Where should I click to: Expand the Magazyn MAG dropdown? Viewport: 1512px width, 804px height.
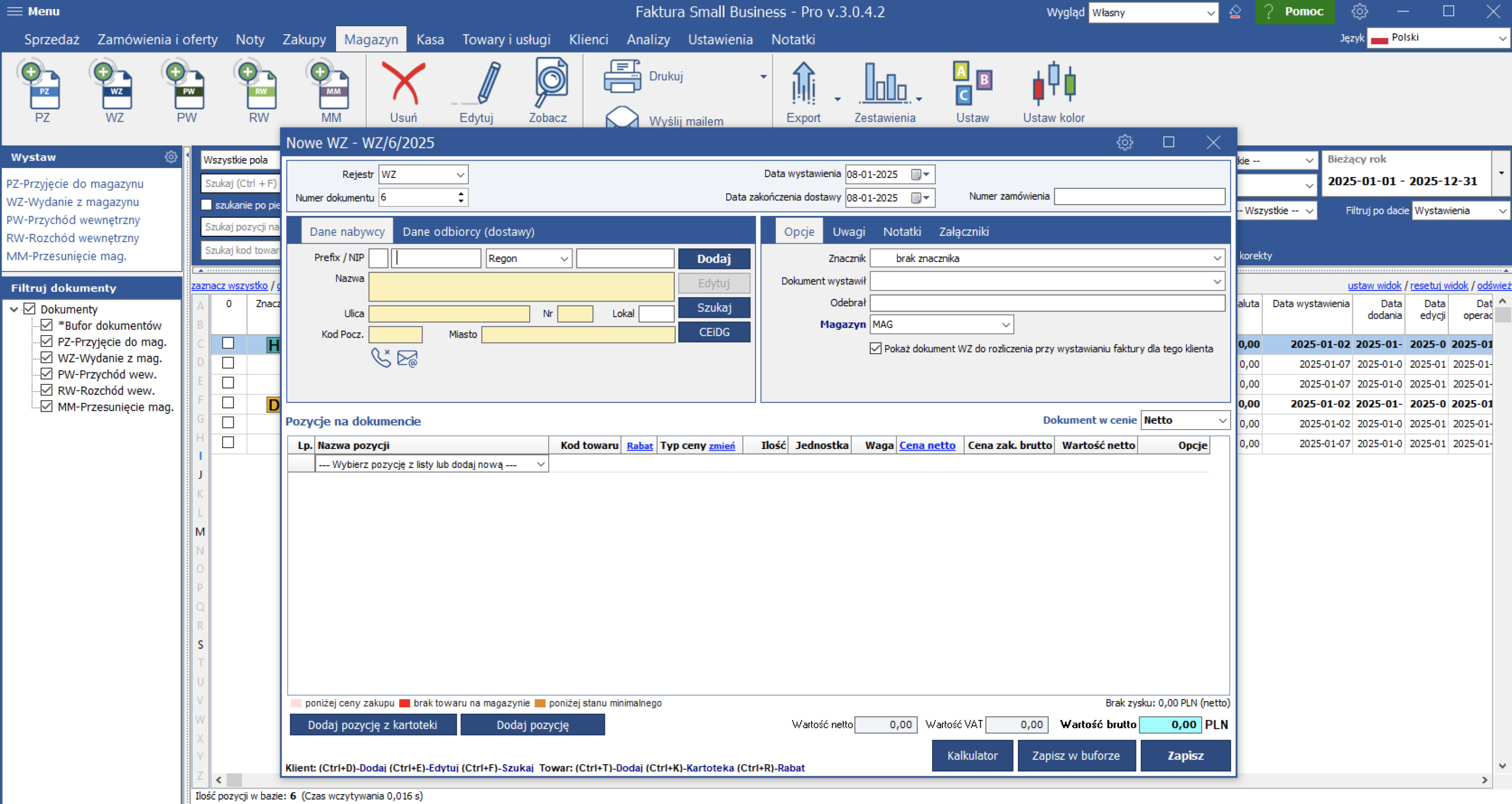[942, 324]
